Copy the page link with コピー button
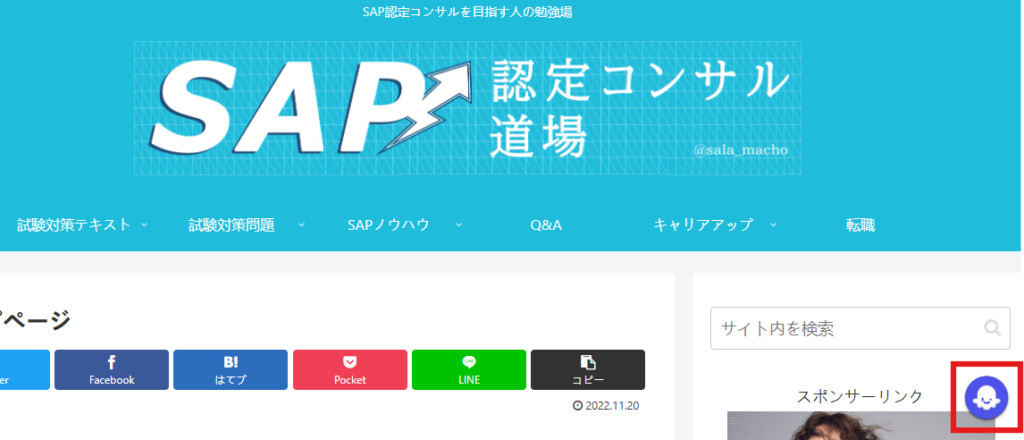This screenshot has height=440, width=1024. click(x=587, y=369)
